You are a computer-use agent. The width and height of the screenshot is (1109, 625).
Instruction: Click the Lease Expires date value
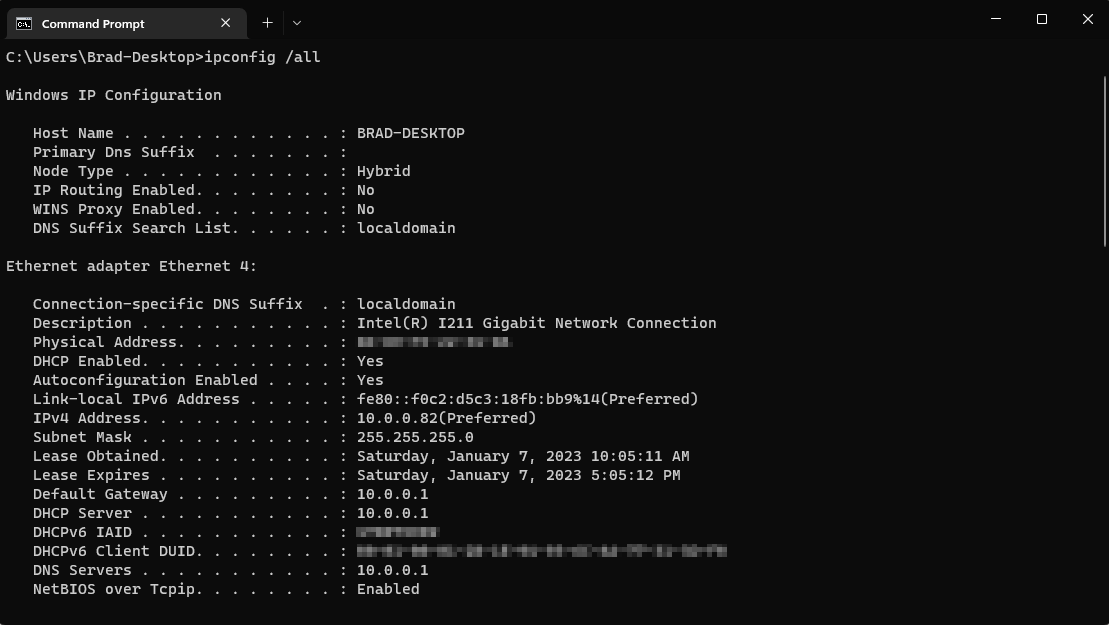pyautogui.click(x=518, y=475)
